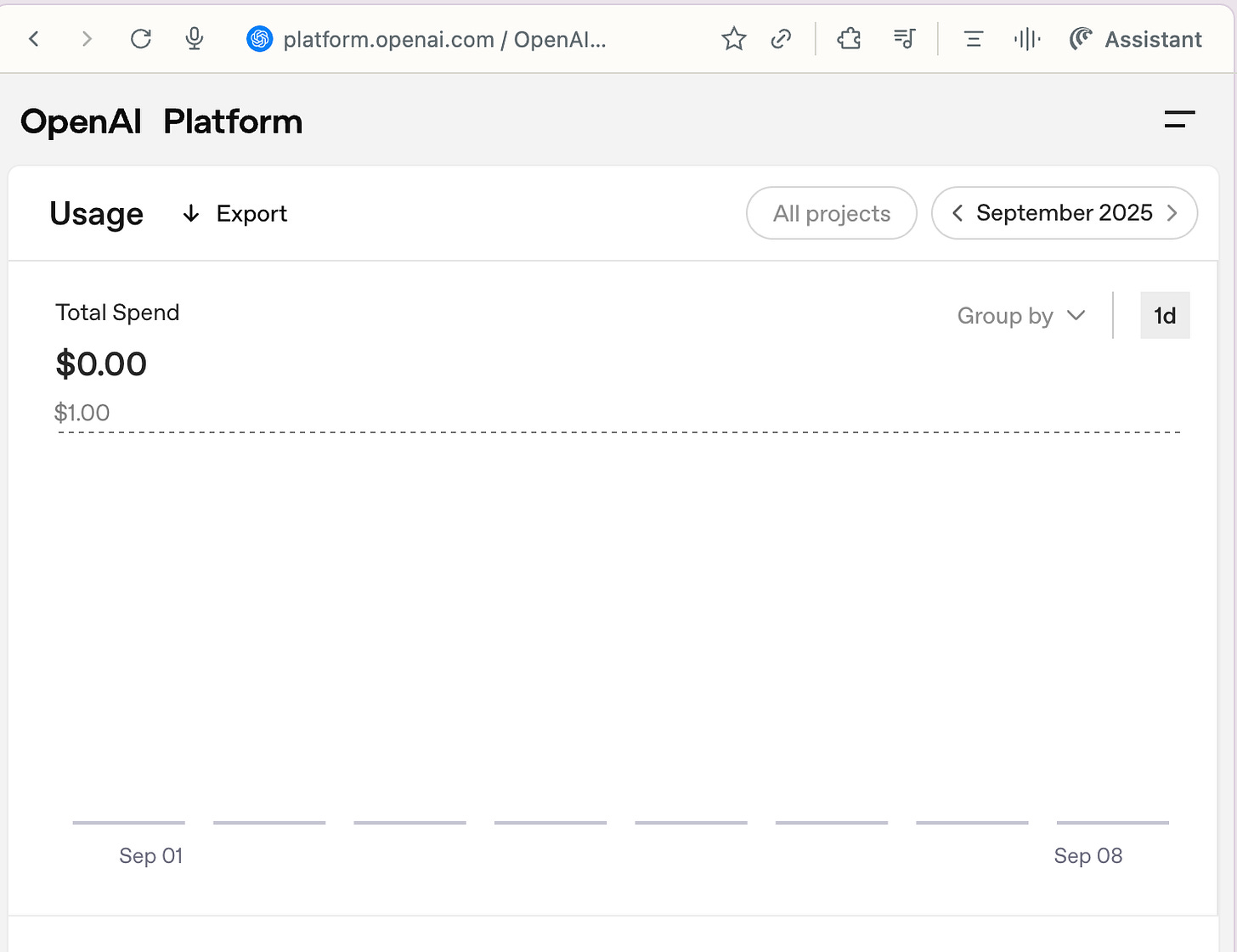Go to the next month with the right chevron
Screen dimensions: 1237x952
point(1172,213)
